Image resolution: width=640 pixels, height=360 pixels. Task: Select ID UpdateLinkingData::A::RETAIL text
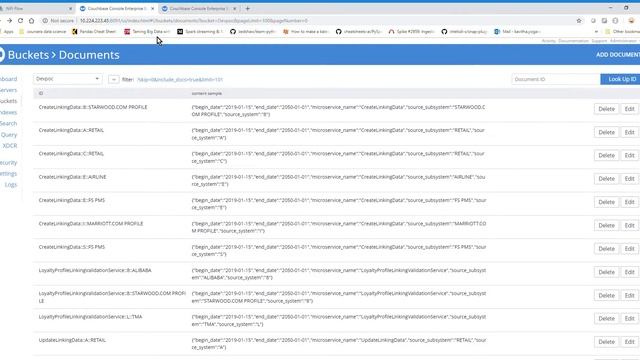click(72, 340)
